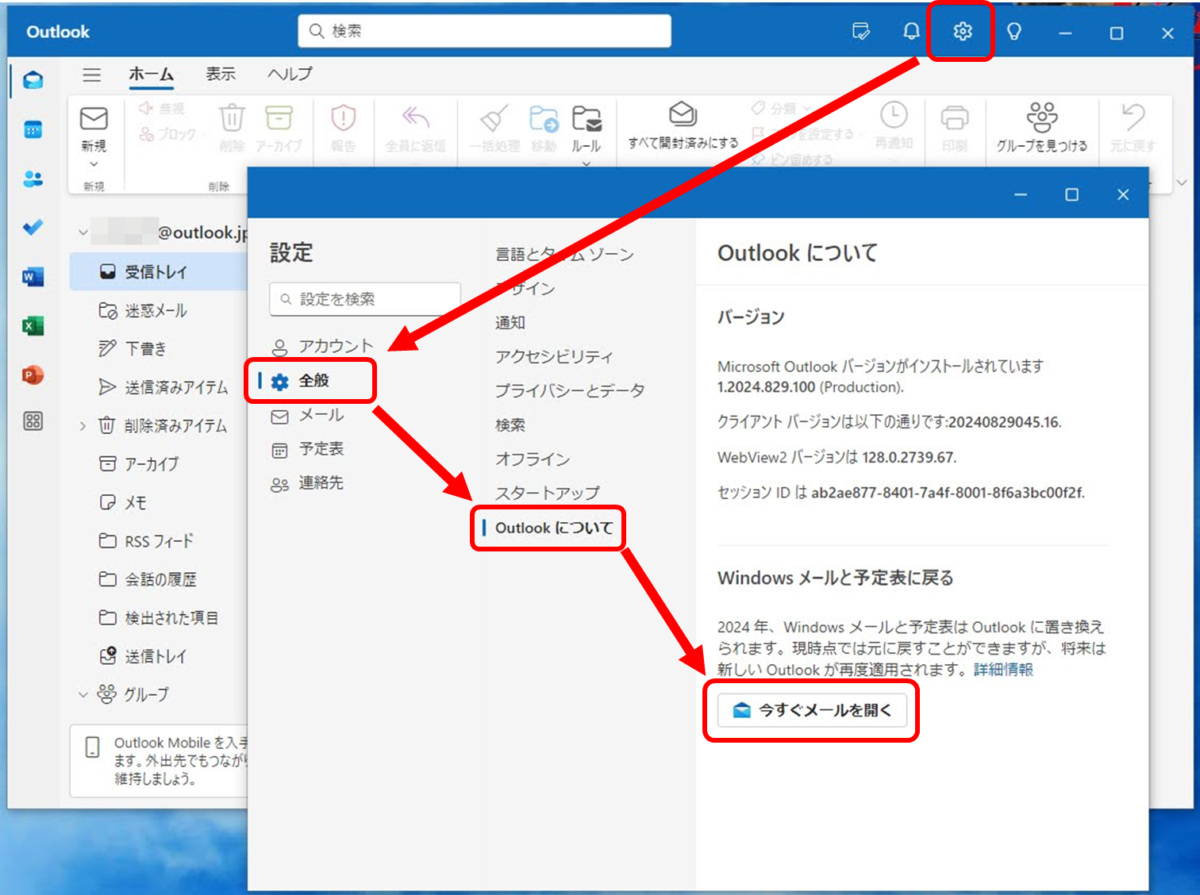Click the 削除 trash icon in ribbon
Viewport: 1200px width, 895px height.
[x=232, y=118]
